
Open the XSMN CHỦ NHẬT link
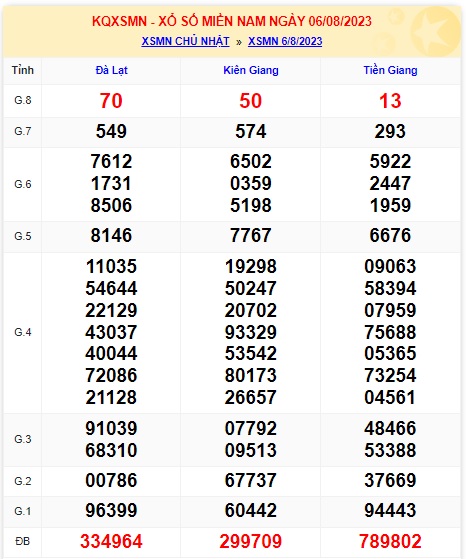coord(185,41)
